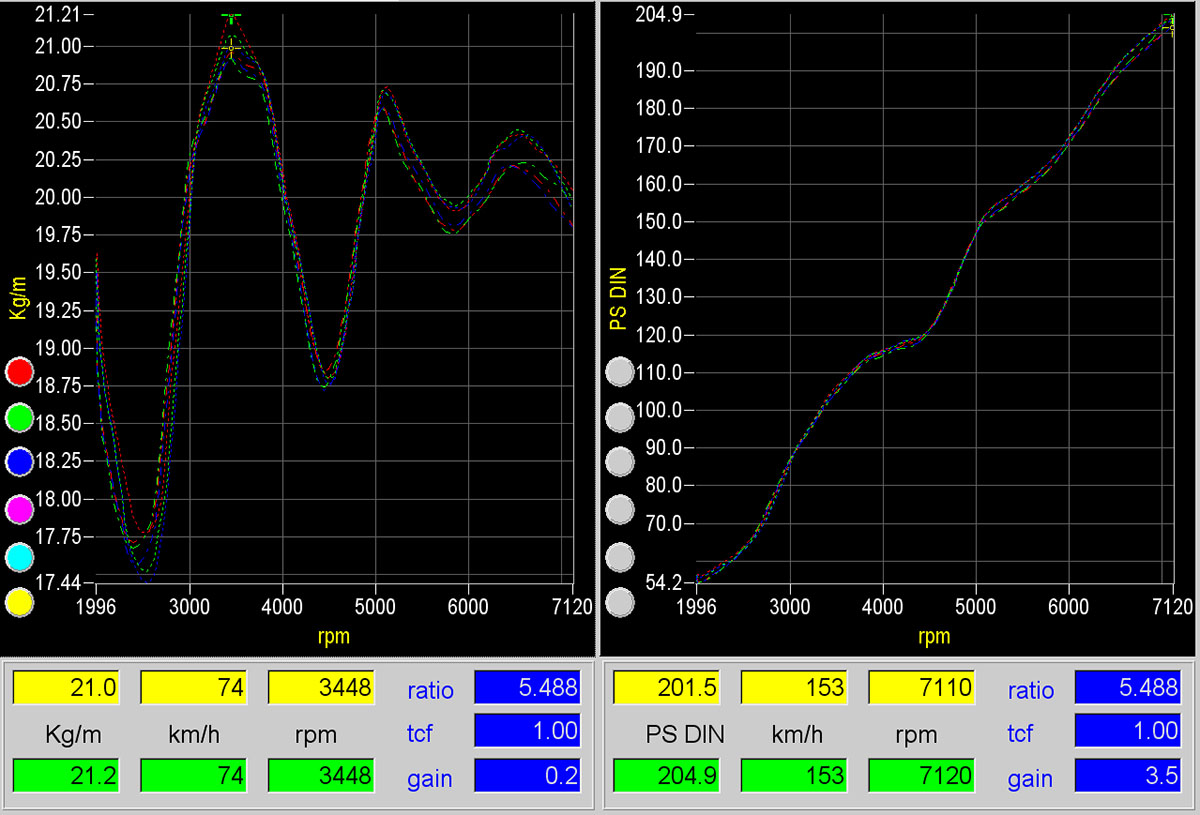The width and height of the screenshot is (1200, 815).
Task: Click the torque panel gain field 0.2
Action: 527,776
